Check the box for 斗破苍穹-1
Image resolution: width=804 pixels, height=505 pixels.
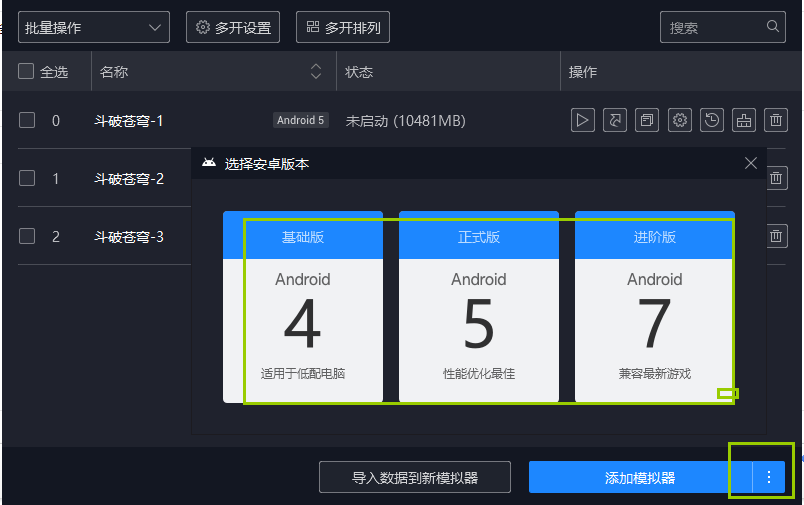(27, 120)
